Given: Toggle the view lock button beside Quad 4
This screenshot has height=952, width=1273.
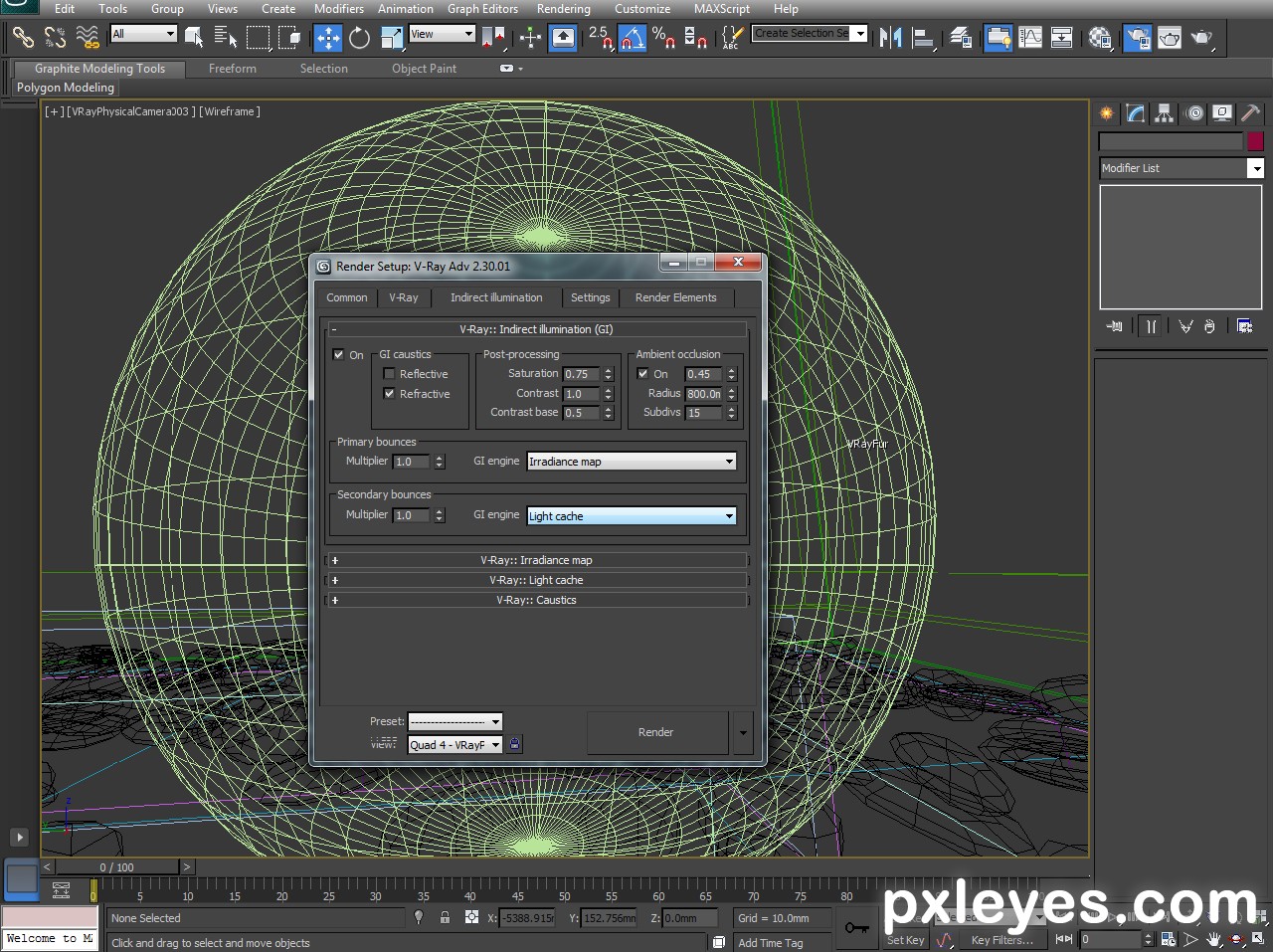Looking at the screenshot, I should pos(514,744).
